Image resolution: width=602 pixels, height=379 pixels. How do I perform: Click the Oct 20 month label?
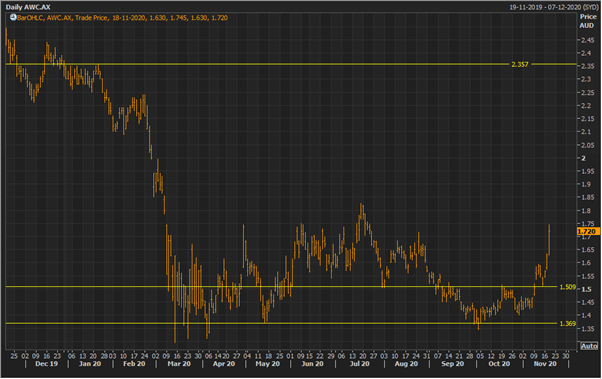(x=499, y=364)
